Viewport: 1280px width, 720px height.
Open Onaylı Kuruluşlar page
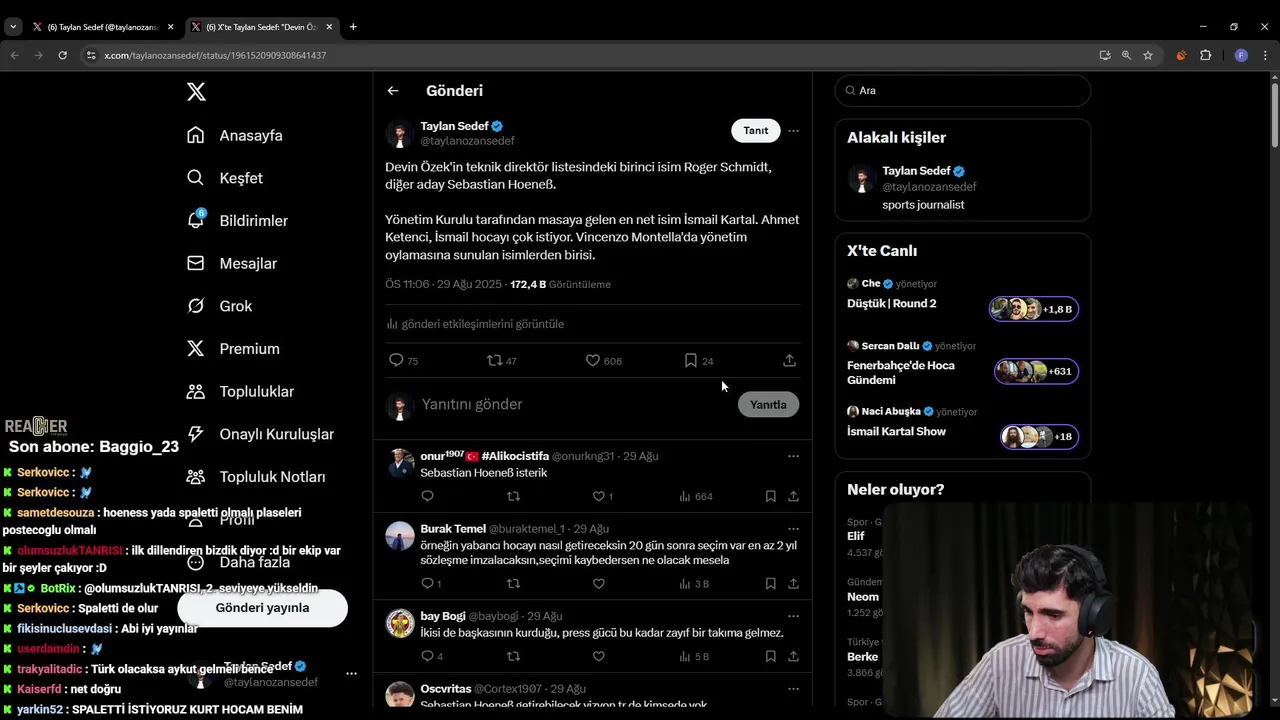(x=260, y=434)
